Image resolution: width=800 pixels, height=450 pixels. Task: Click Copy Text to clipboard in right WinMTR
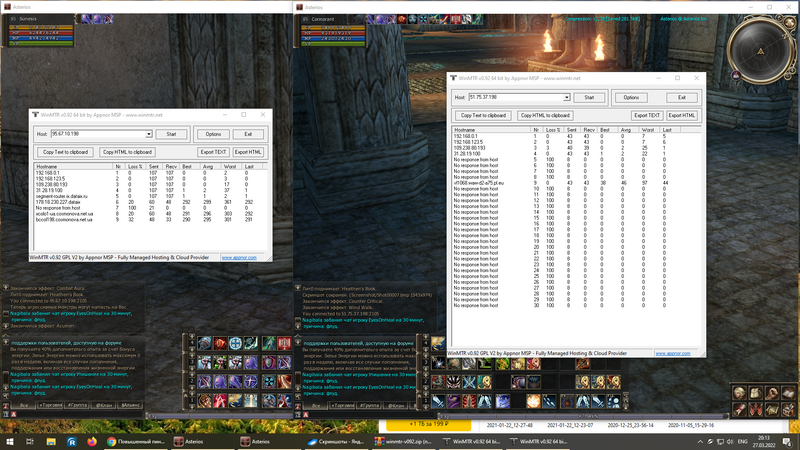click(x=485, y=115)
